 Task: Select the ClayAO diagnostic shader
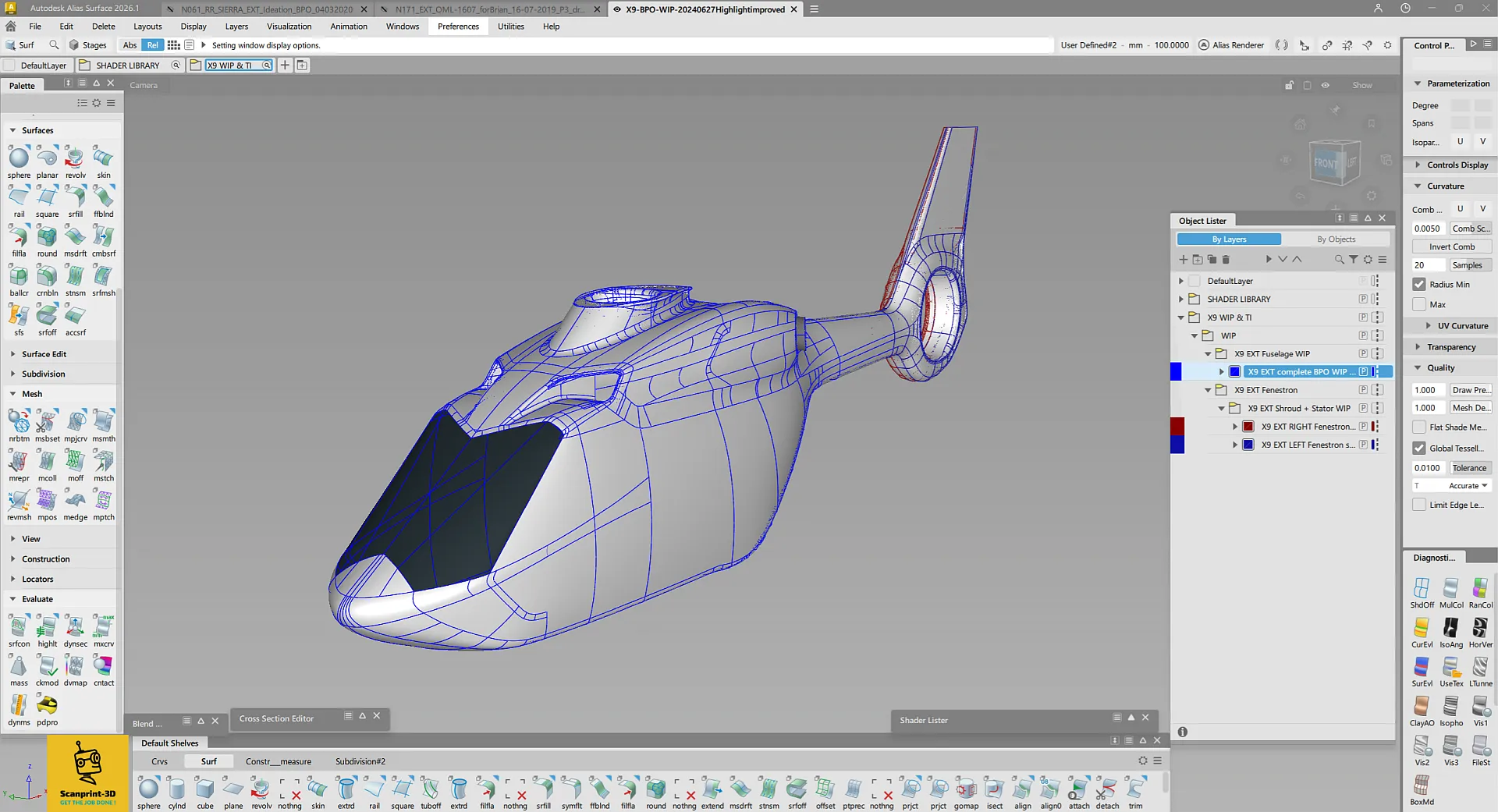pos(1422,707)
